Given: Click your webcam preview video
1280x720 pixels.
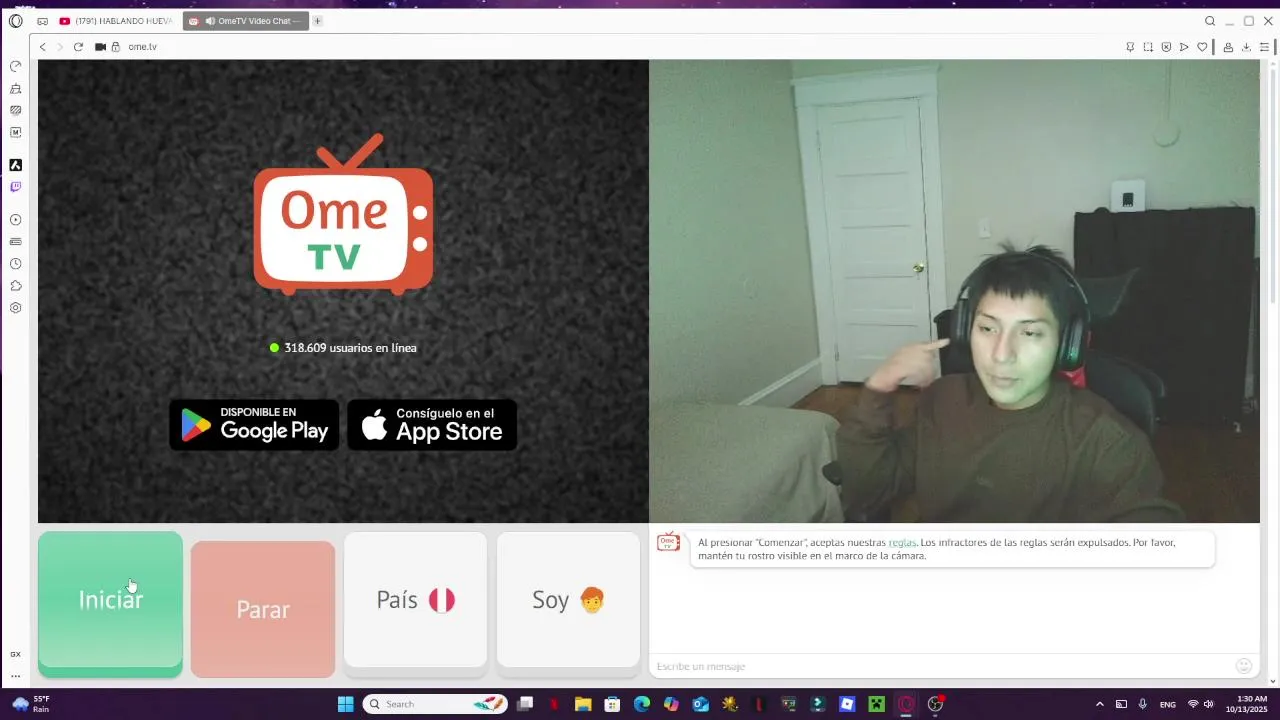Looking at the screenshot, I should pos(954,291).
